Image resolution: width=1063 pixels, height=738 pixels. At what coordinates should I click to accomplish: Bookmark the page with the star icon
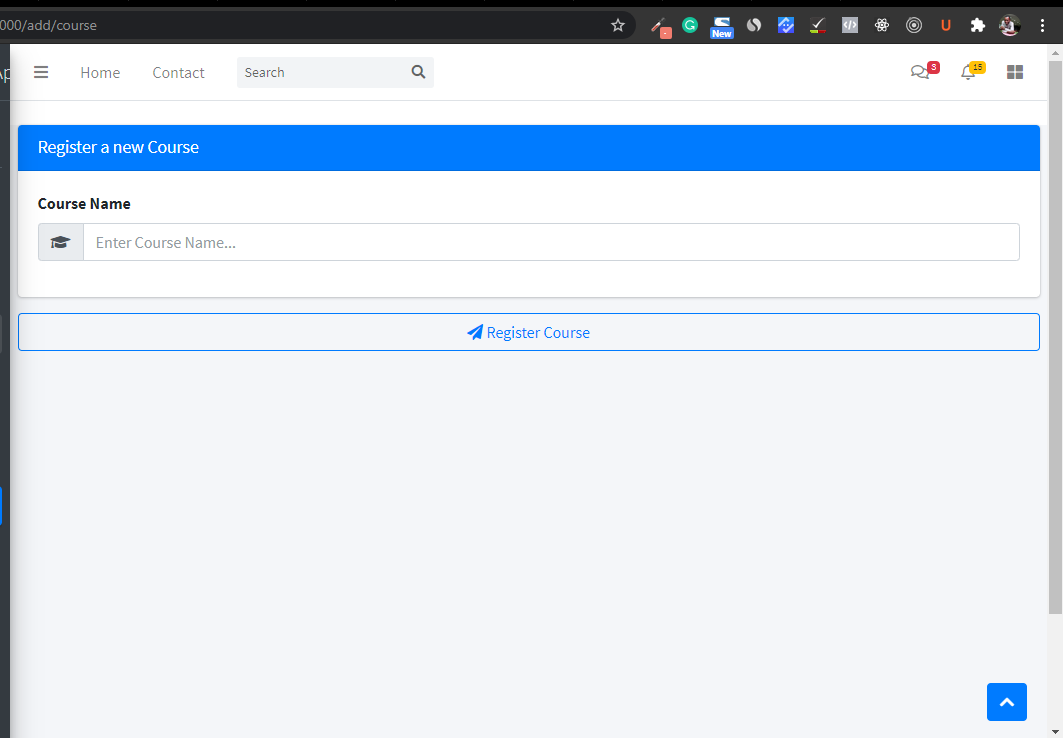coord(617,25)
